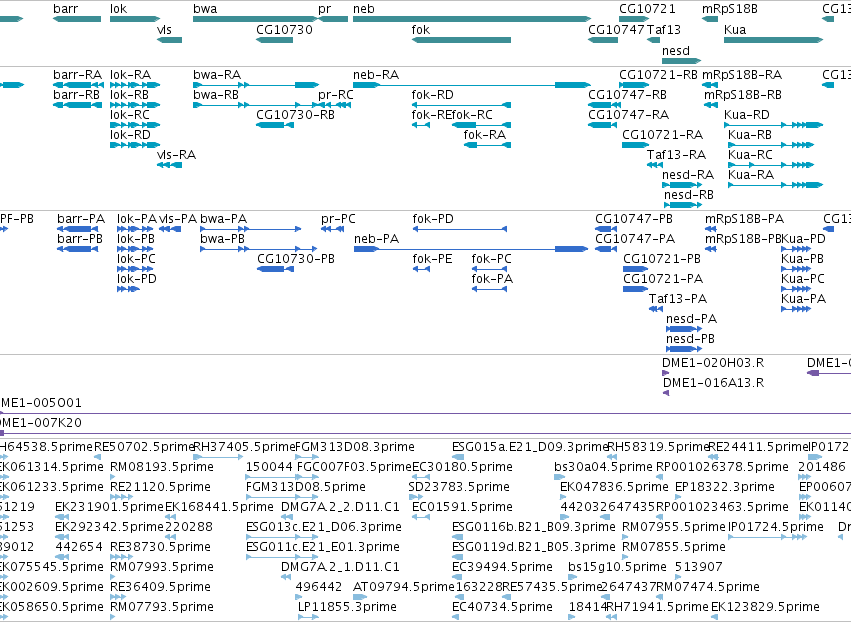Click the CG10721-RB transcript
This screenshot has height=622, width=851.
(x=634, y=85)
